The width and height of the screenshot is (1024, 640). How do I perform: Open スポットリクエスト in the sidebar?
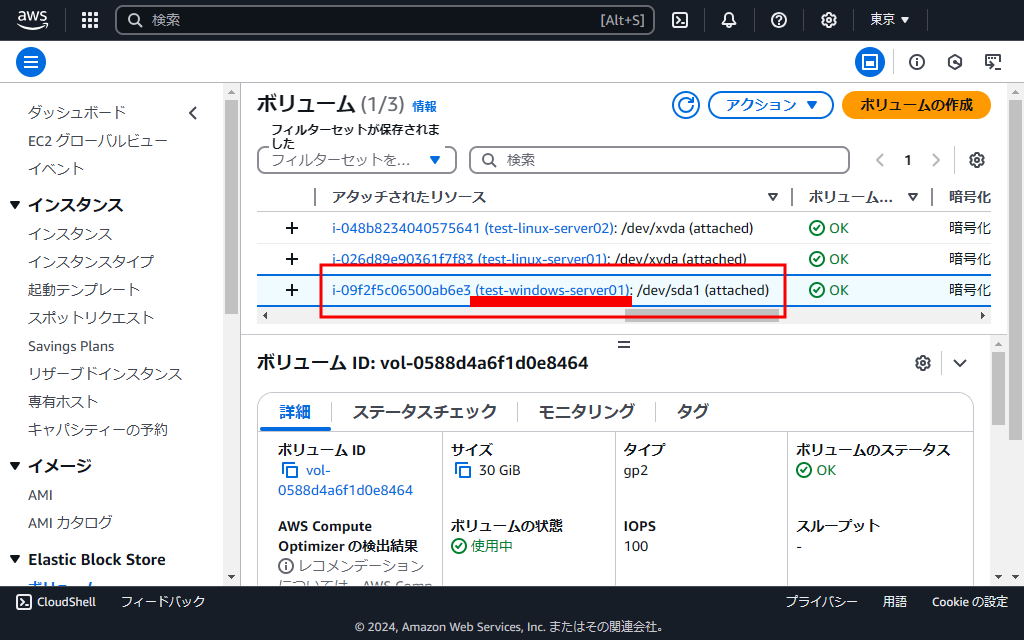pyautogui.click(x=91, y=317)
